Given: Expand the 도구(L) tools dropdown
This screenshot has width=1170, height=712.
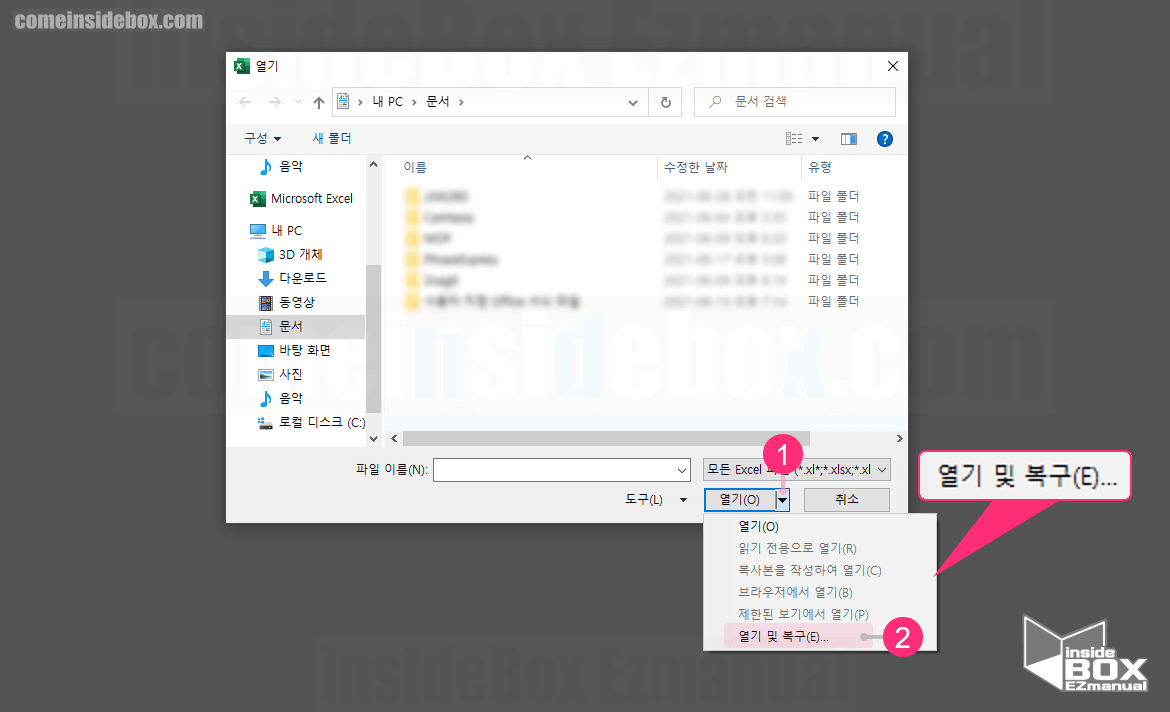Looking at the screenshot, I should (x=656, y=499).
